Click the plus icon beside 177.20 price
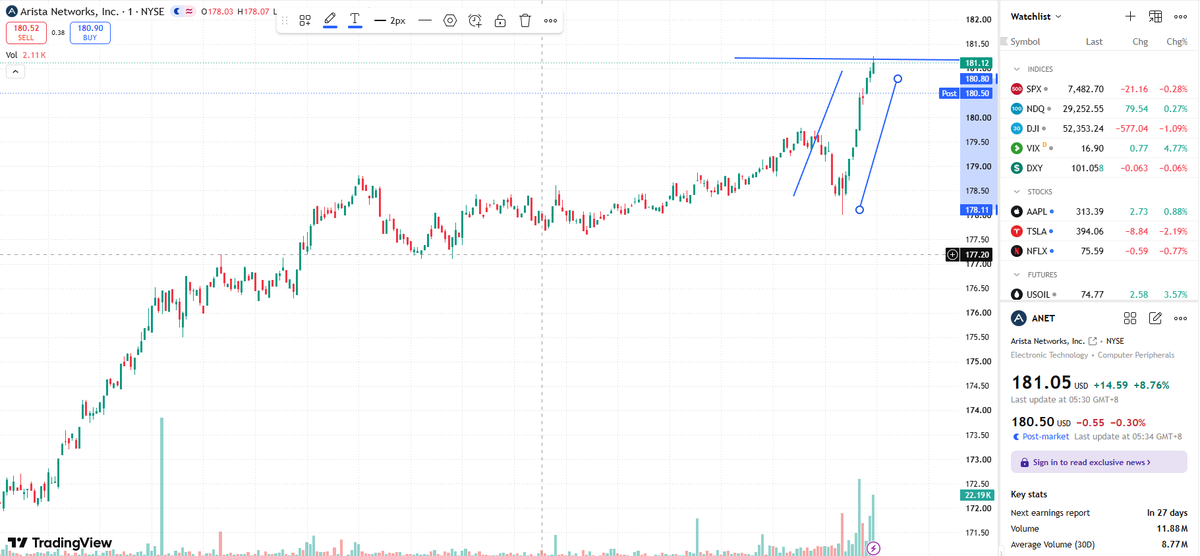This screenshot has width=1200, height=556. click(952, 255)
